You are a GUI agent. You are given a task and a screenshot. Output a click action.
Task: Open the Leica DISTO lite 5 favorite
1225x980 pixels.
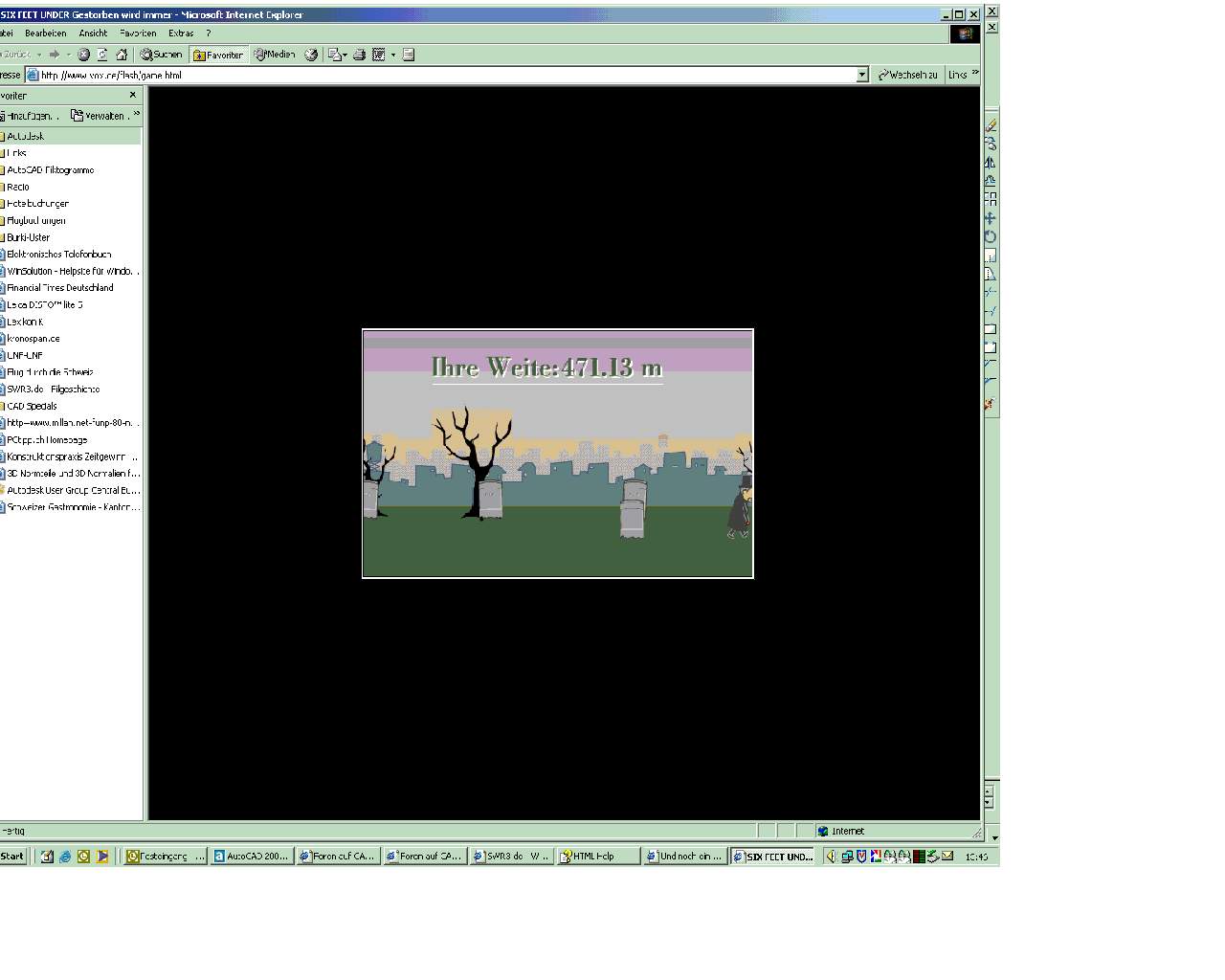(x=44, y=304)
